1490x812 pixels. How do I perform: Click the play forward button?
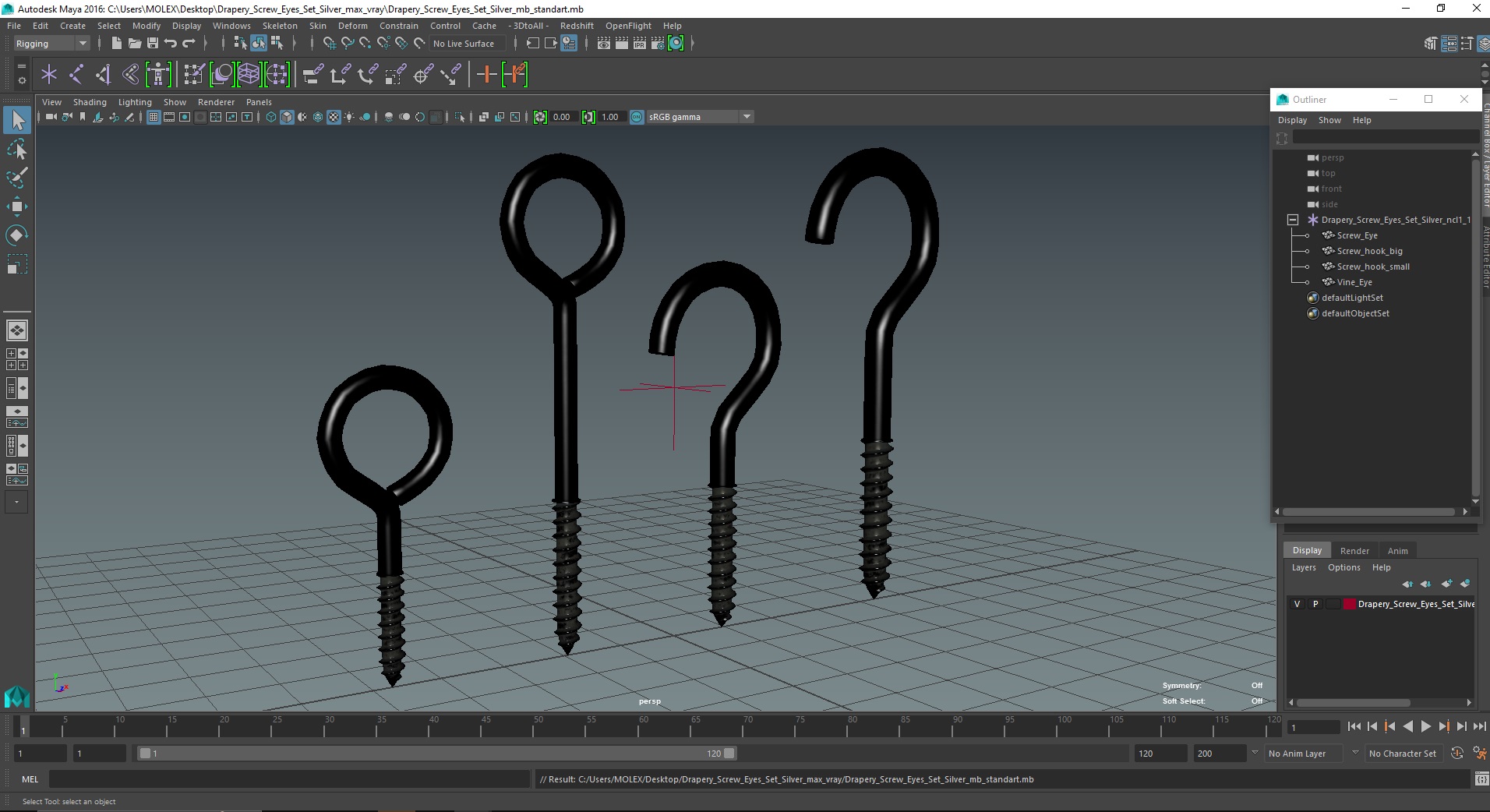click(1425, 726)
